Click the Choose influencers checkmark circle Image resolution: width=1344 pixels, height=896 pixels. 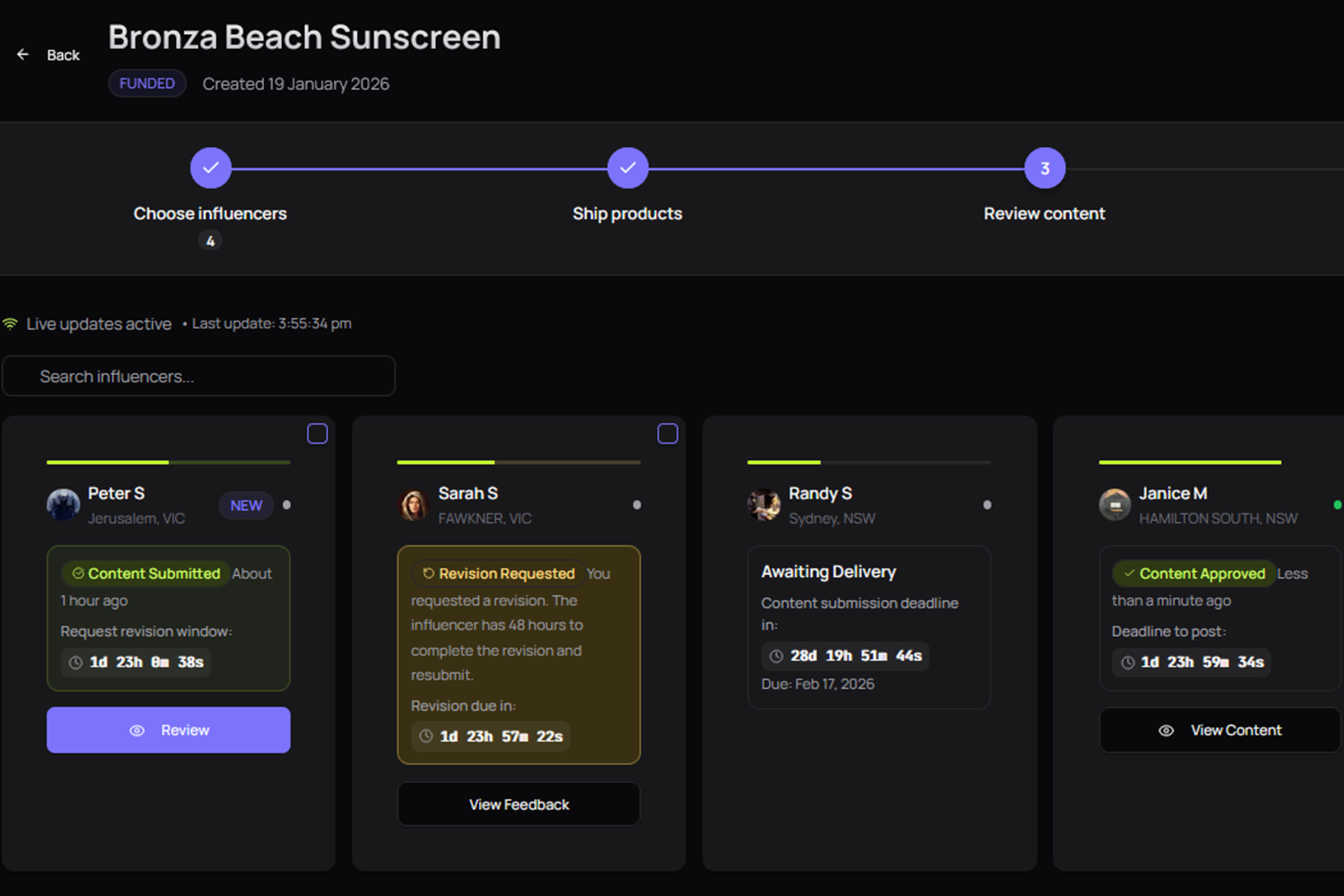click(x=211, y=167)
